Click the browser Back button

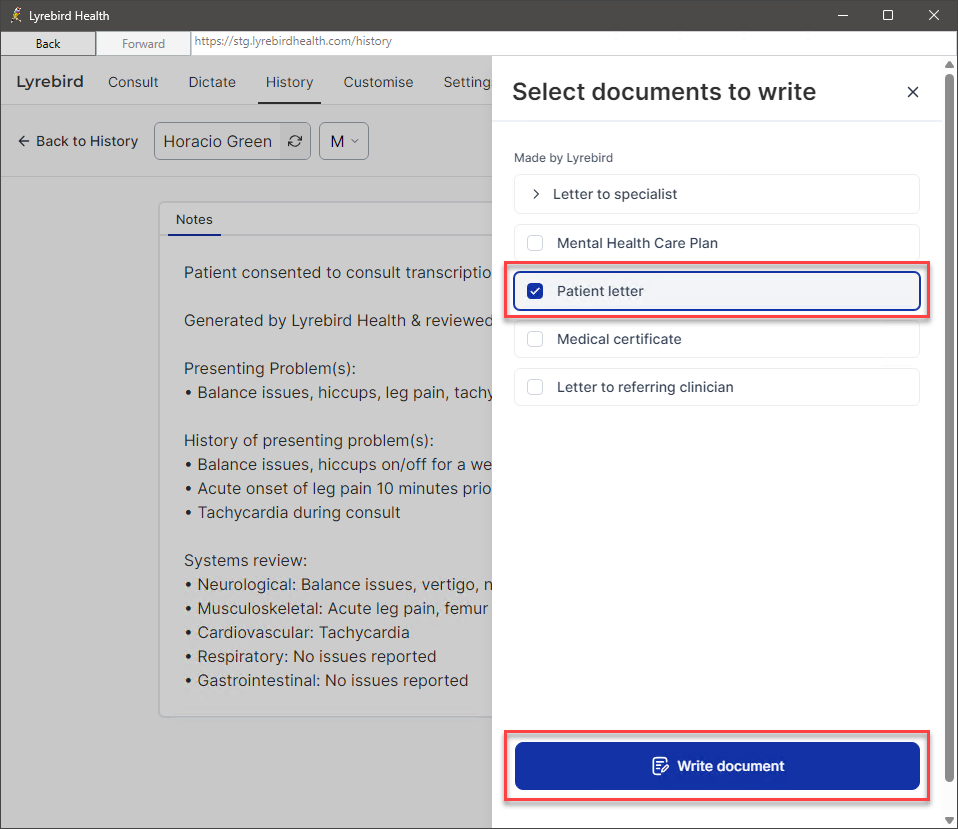tap(48, 43)
